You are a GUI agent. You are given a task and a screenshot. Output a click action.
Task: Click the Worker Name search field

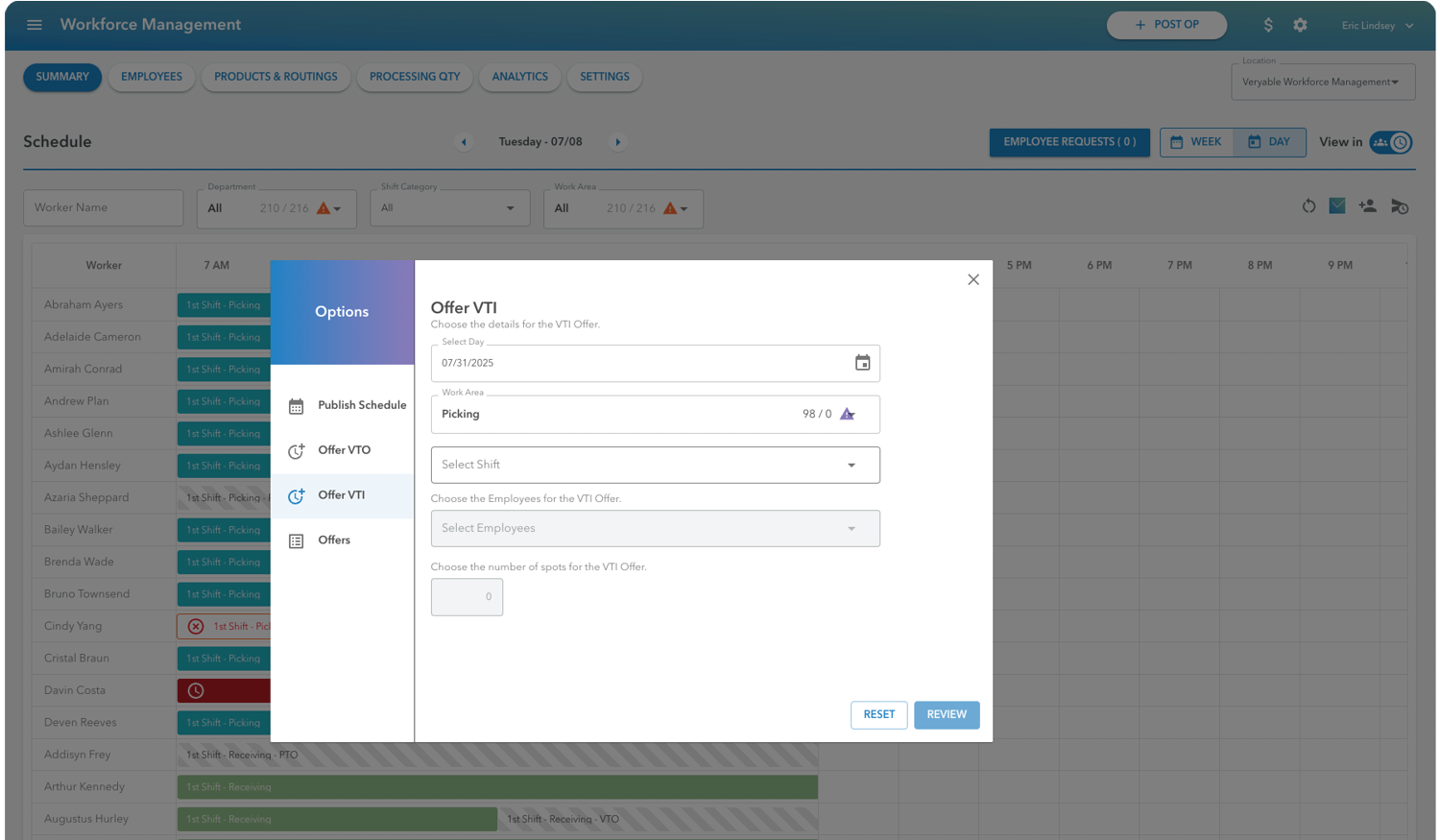(x=103, y=207)
